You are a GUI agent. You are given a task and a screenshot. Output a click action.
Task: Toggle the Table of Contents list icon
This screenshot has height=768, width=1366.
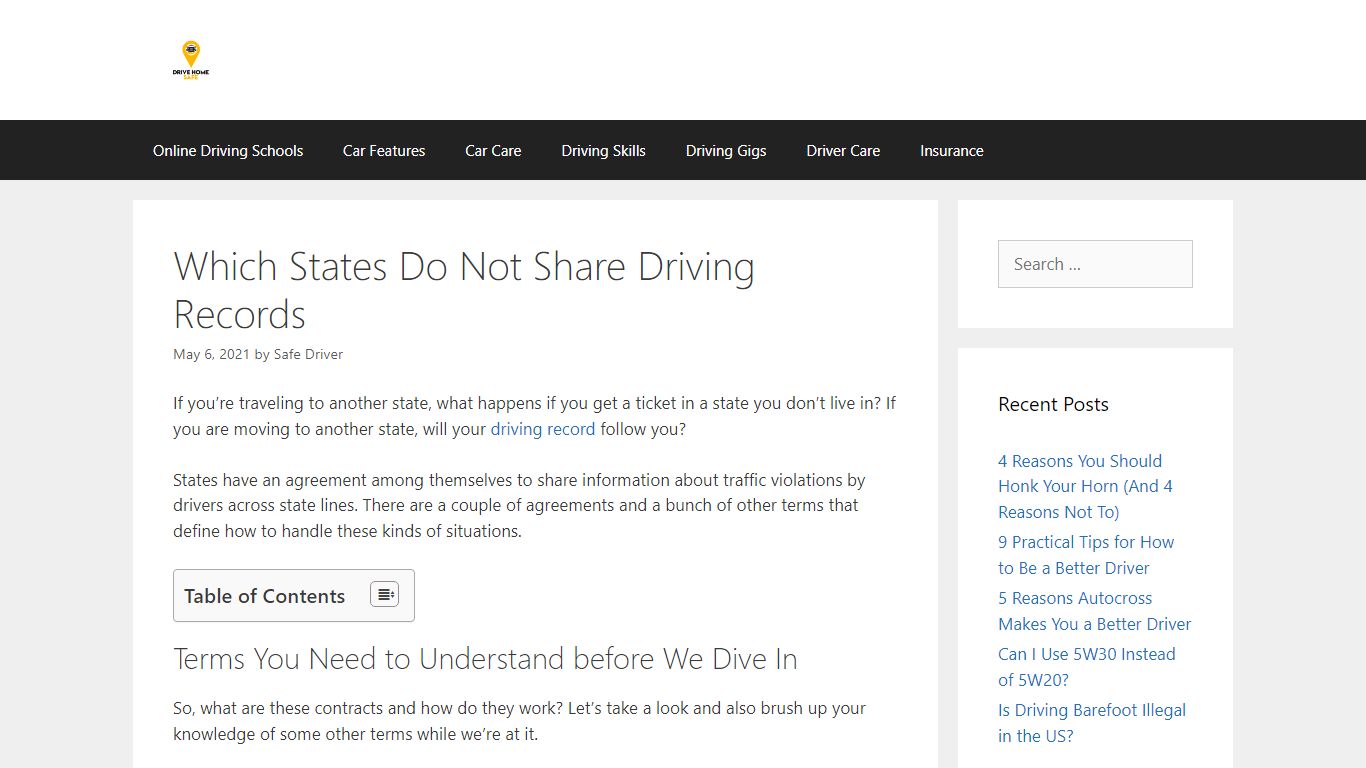point(384,595)
